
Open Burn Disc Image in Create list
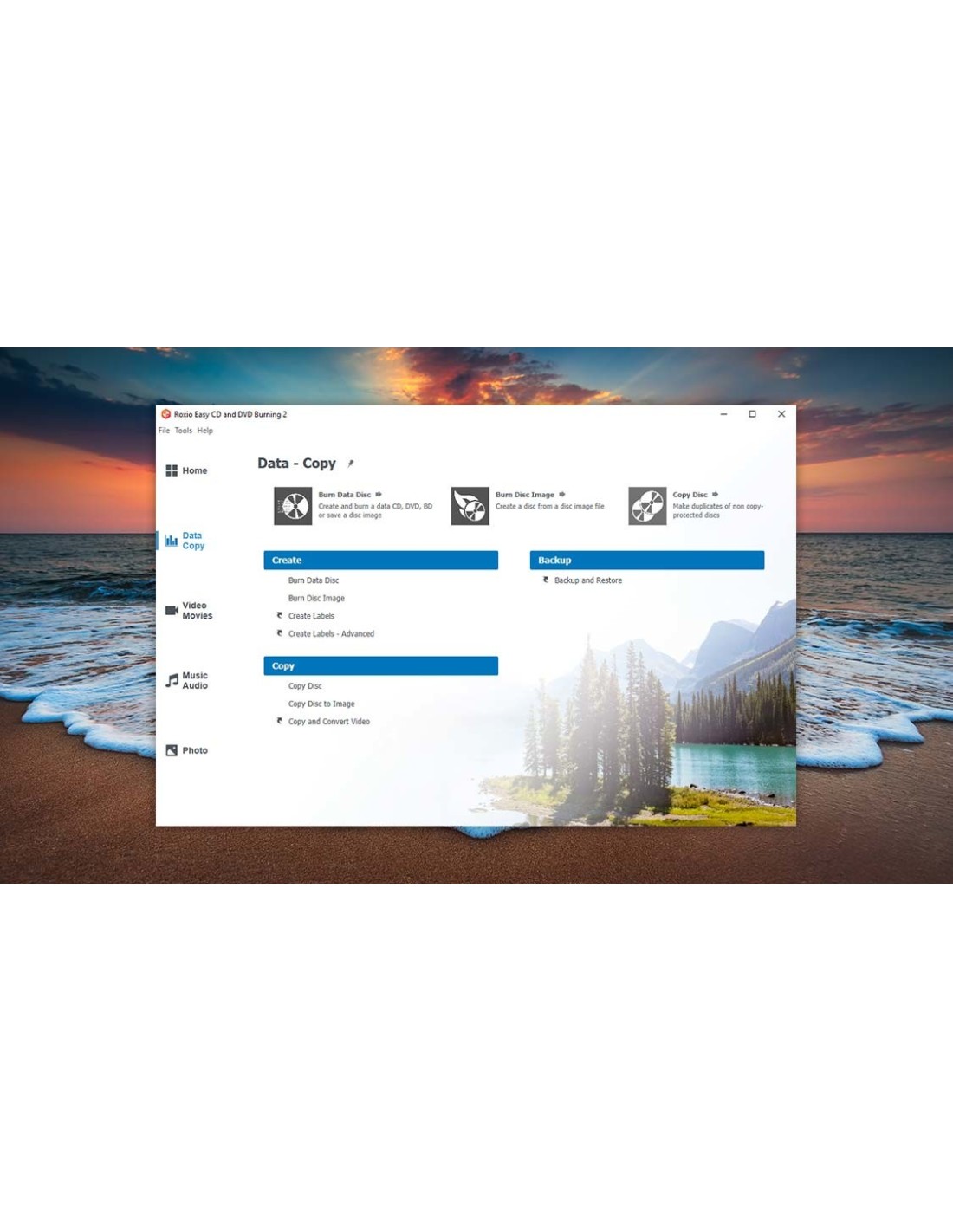click(x=316, y=598)
